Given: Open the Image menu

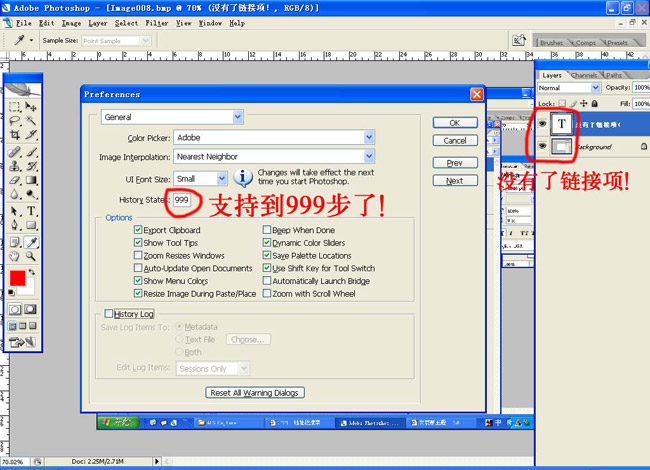Looking at the screenshot, I should tap(71, 23).
